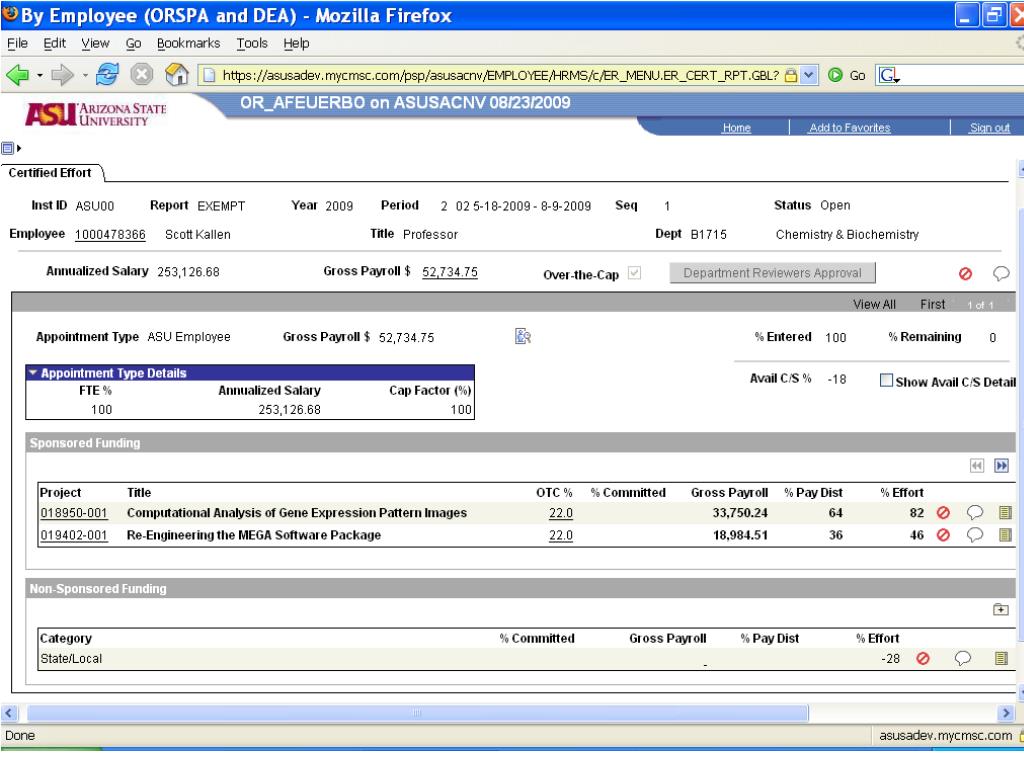Open the URL bar history dropdown
The width and height of the screenshot is (1024, 768).
point(808,75)
